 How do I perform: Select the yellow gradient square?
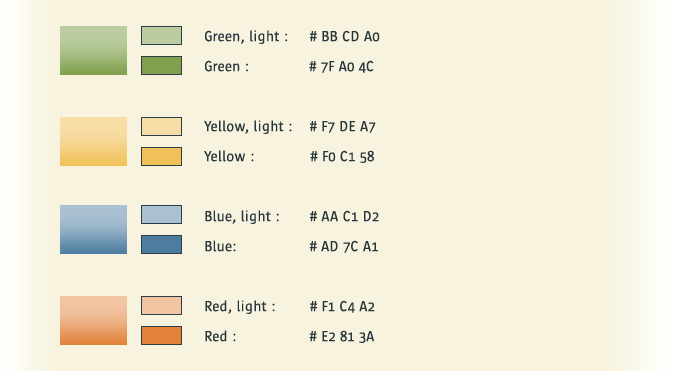(93, 142)
